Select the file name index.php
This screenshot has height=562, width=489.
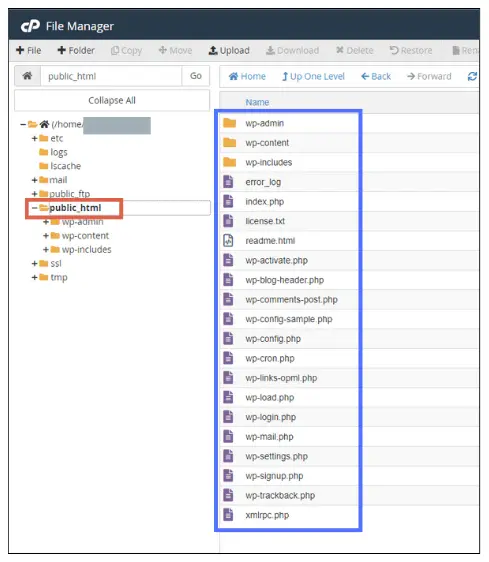pos(265,202)
